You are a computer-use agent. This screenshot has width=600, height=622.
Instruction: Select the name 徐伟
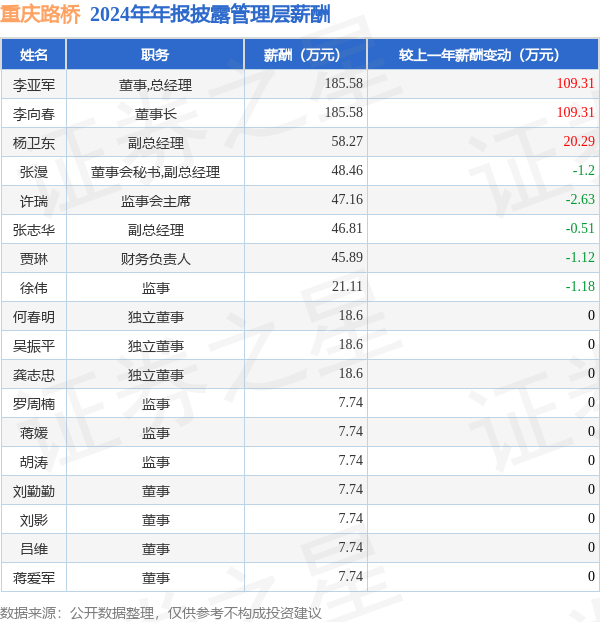34,288
